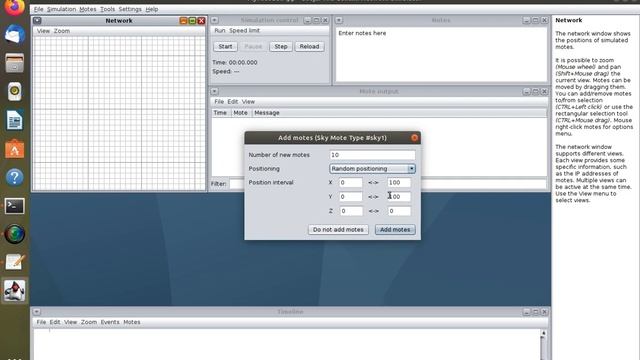Open the Simulation menu

click(61, 9)
